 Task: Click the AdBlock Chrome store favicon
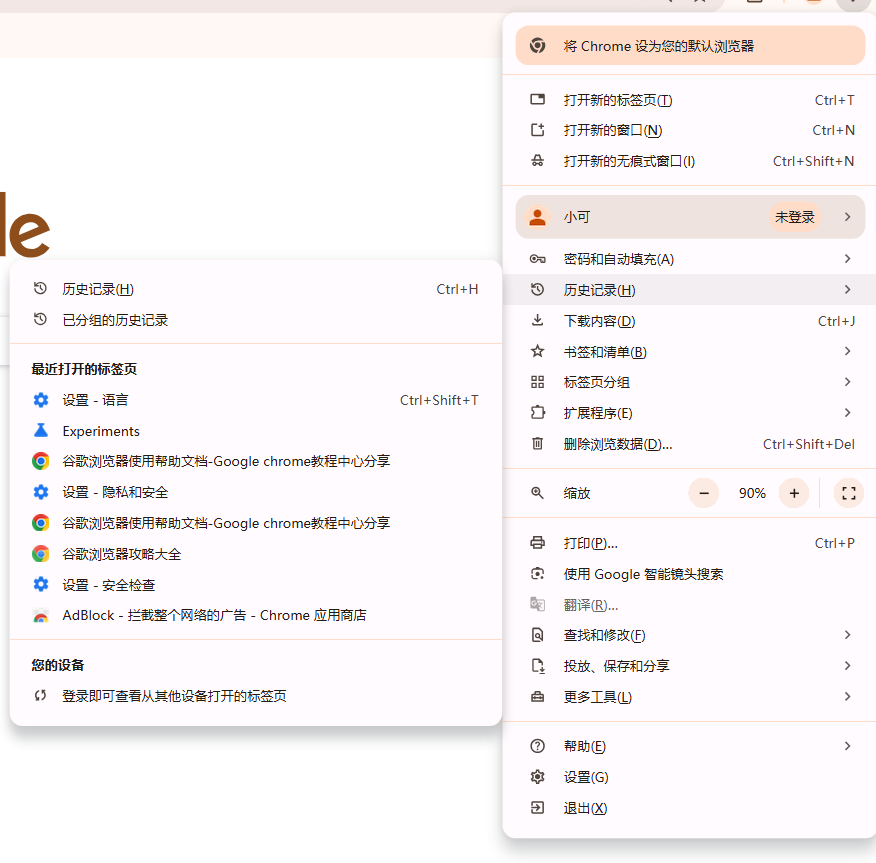pos(40,615)
